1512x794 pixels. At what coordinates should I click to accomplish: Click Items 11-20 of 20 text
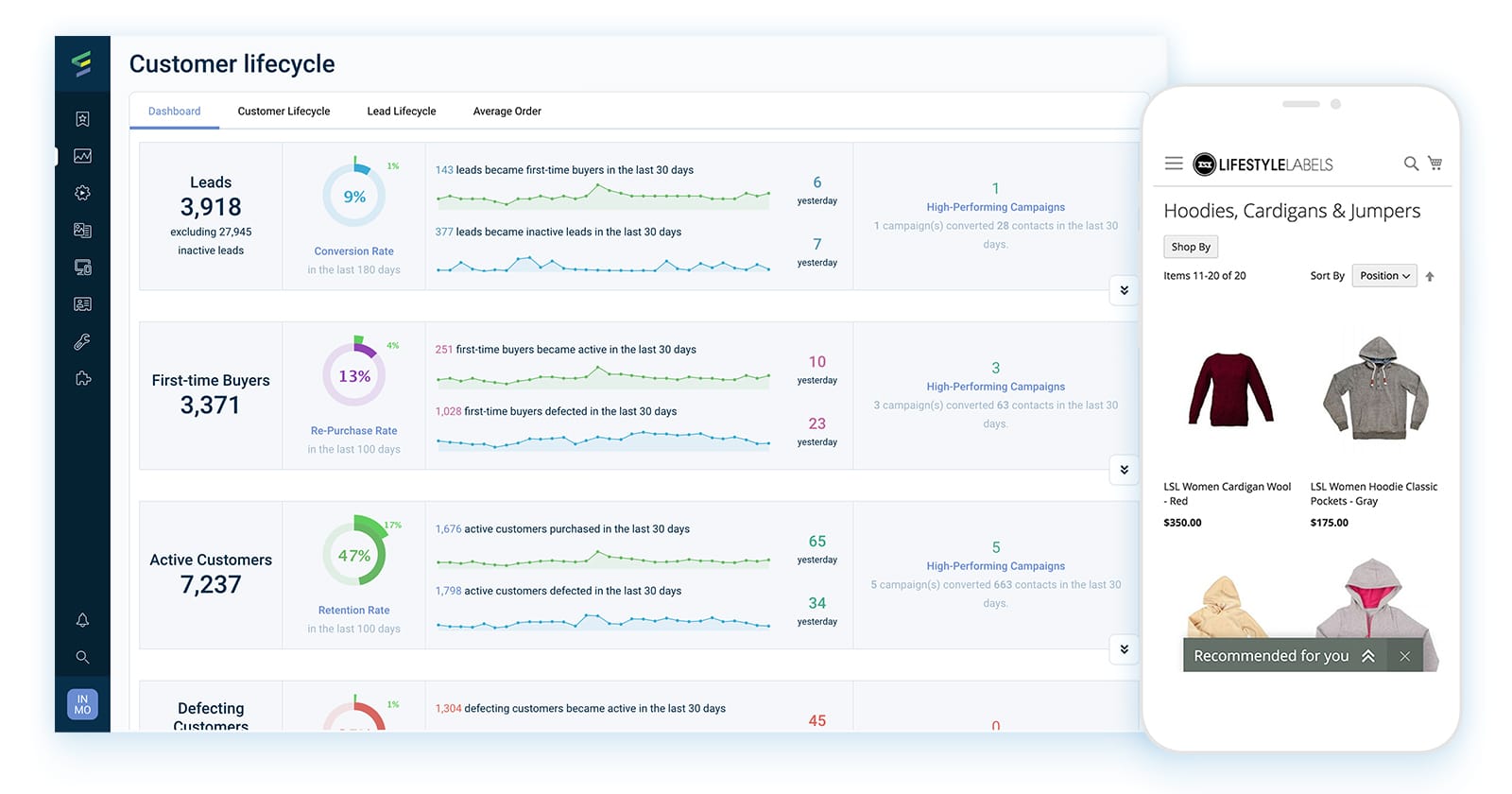pyautogui.click(x=1205, y=276)
